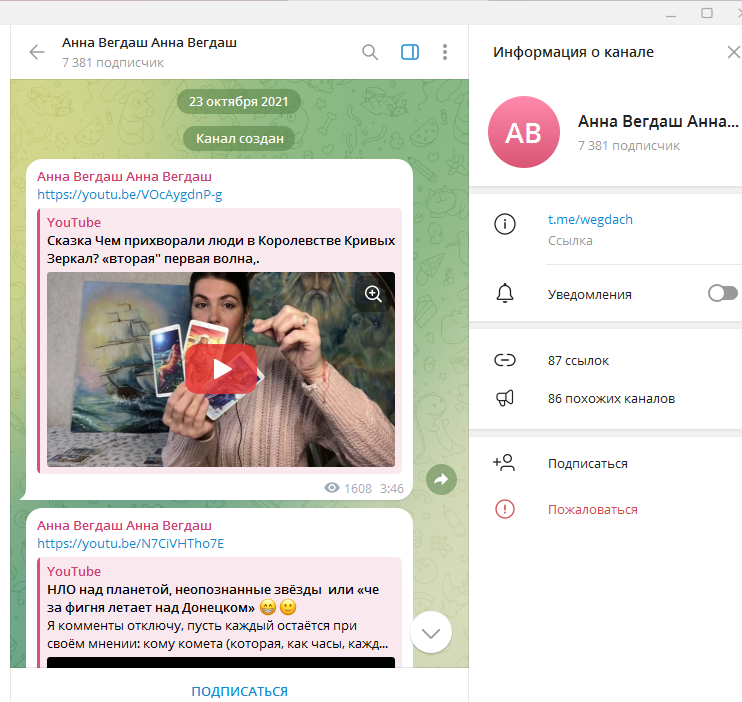Click the 3:46 post timestamp
This screenshot has width=742, height=702.
click(392, 489)
